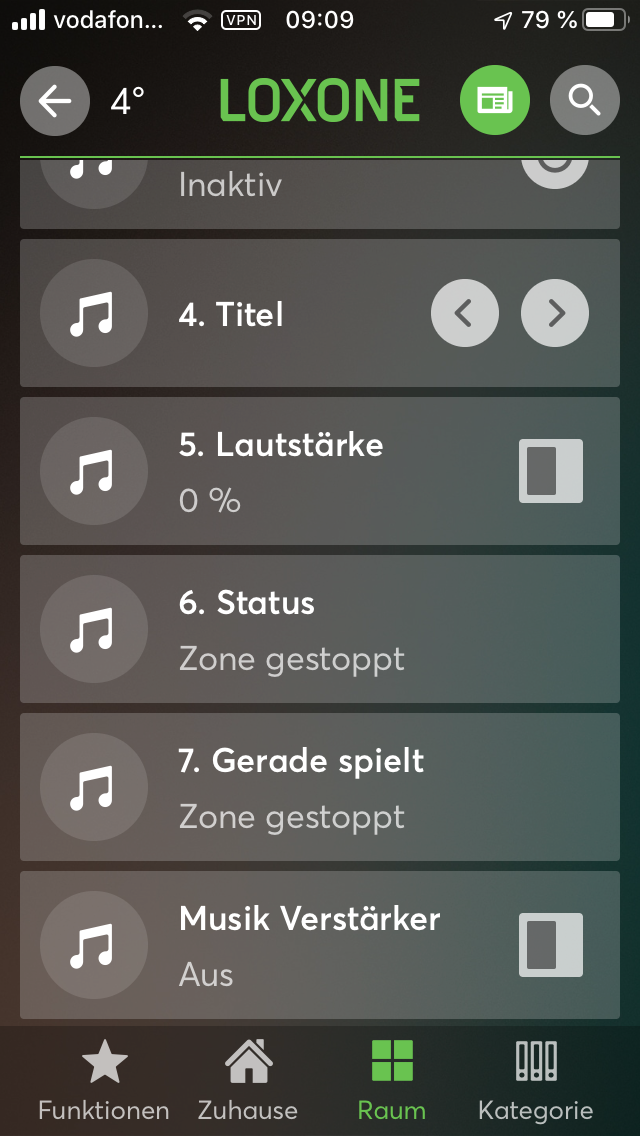The height and width of the screenshot is (1136, 640).
Task: Tap the 4° temperature indicator
Action: click(x=128, y=101)
